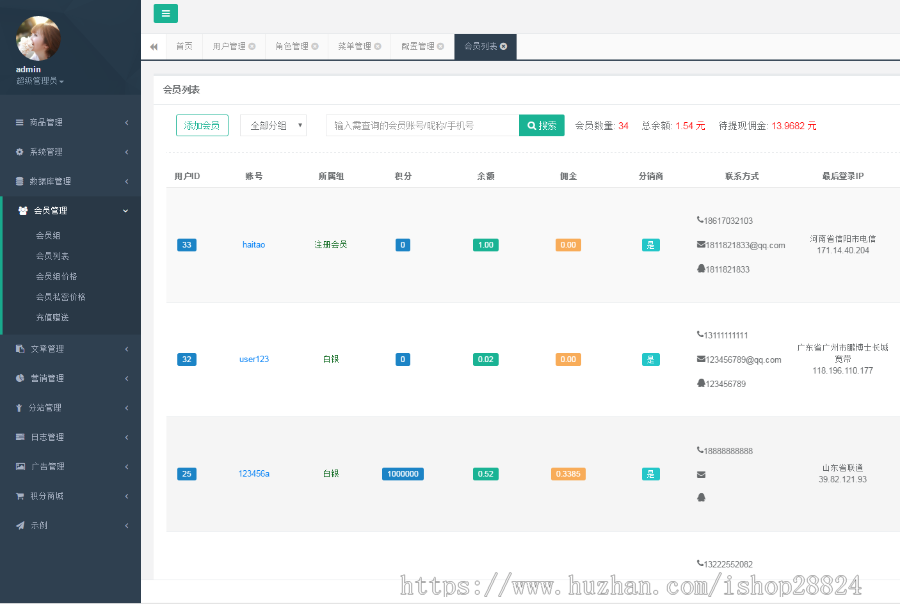Click the 添加会员 button
The width and height of the screenshot is (900, 609).
[202, 125]
